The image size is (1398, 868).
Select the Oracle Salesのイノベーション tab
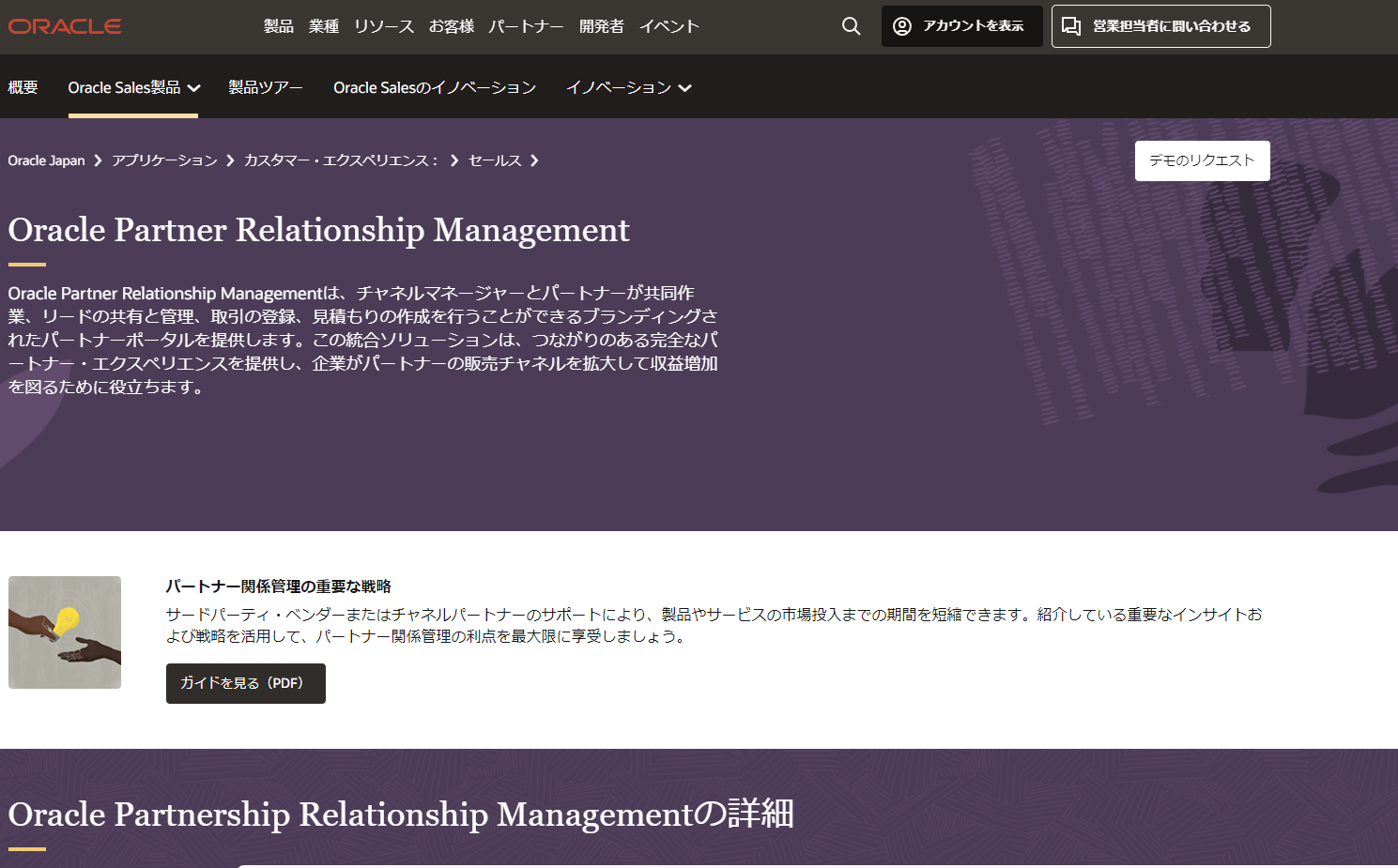tap(435, 87)
